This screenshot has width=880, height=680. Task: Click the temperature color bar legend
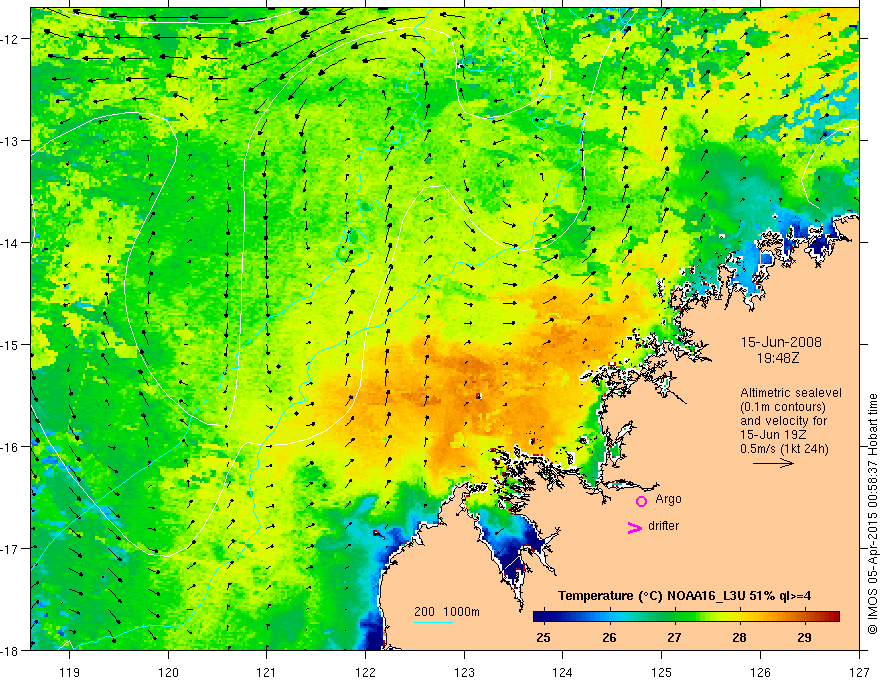tap(686, 617)
